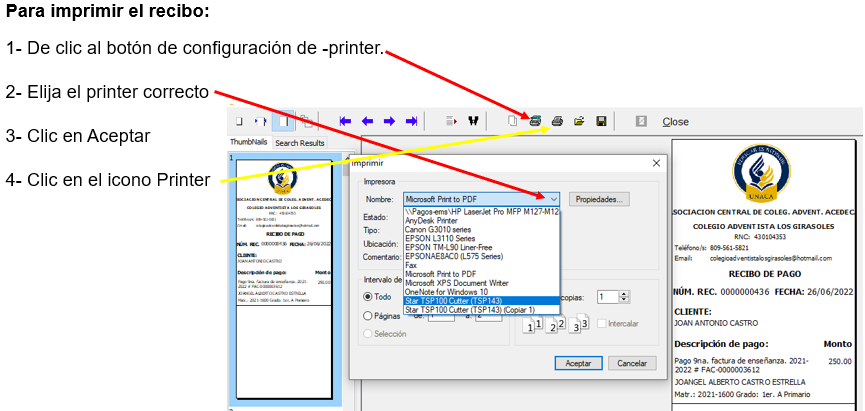Click the binoculars search icon

click(x=473, y=121)
